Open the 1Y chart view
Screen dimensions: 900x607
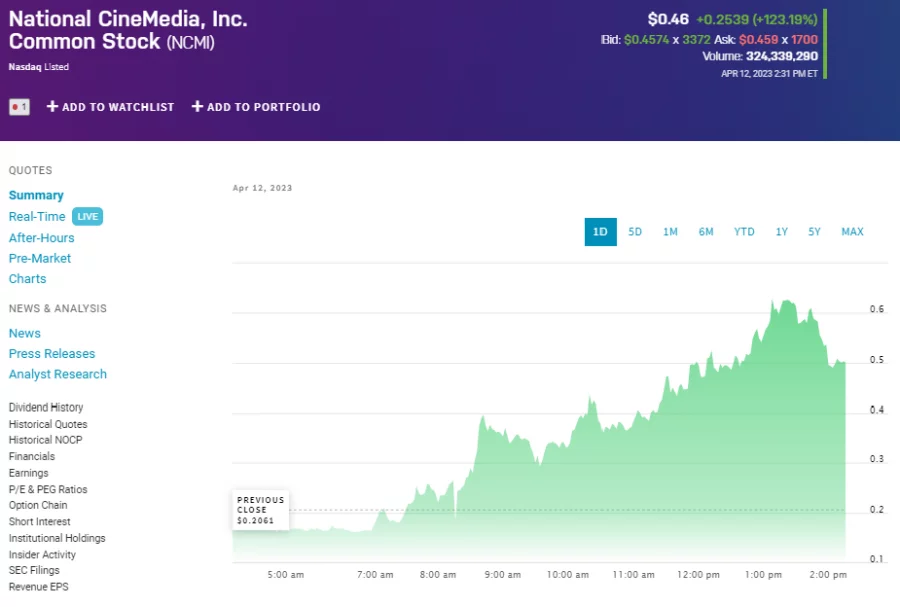781,231
